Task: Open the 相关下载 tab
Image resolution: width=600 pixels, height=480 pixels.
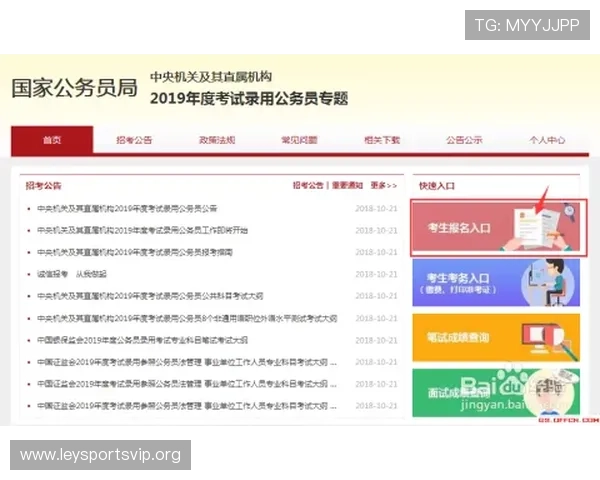Action: click(382, 140)
